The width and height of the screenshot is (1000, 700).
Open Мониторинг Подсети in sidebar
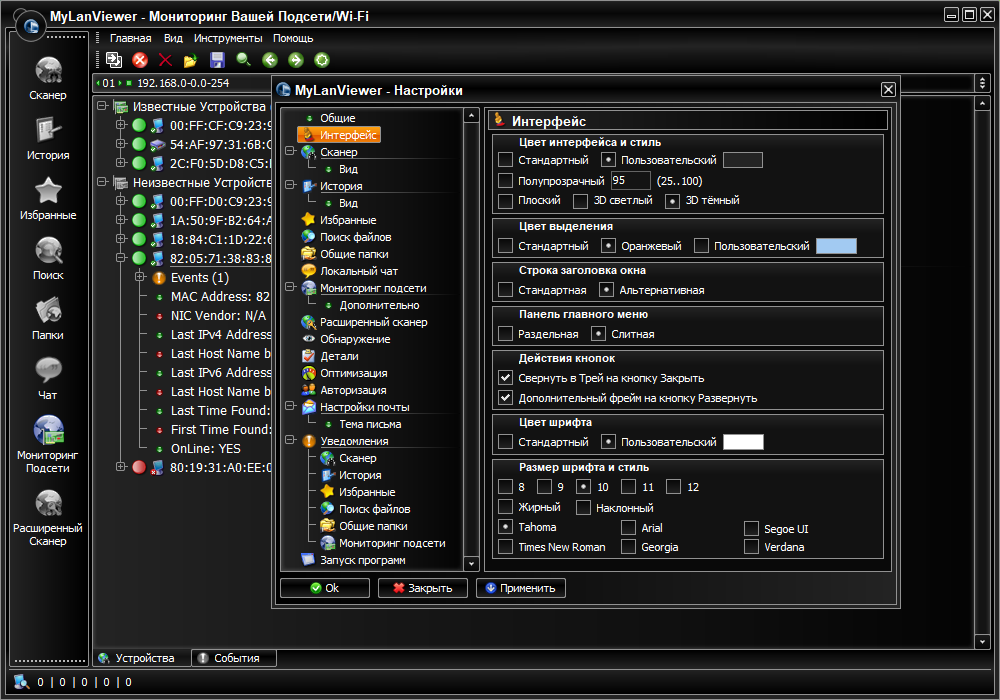[48, 443]
